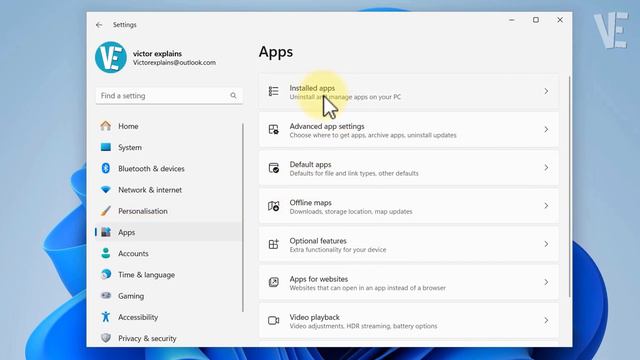This screenshot has height=360, width=640.
Task: Expand Apps for websites chevron
Action: 546,282
